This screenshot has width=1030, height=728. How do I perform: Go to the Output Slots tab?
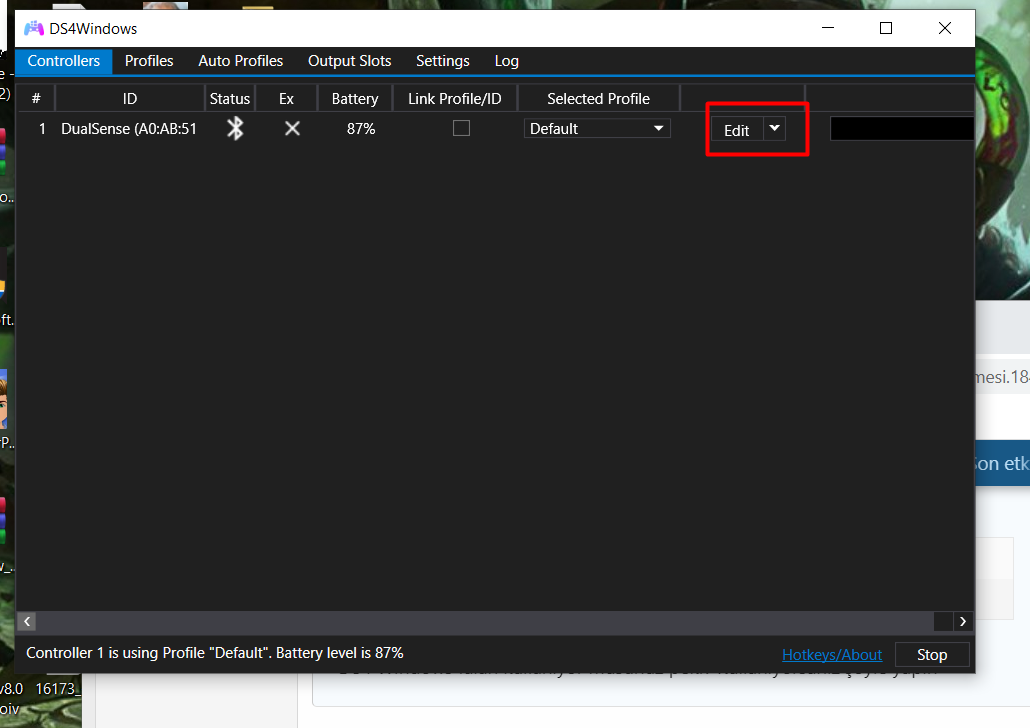point(349,61)
